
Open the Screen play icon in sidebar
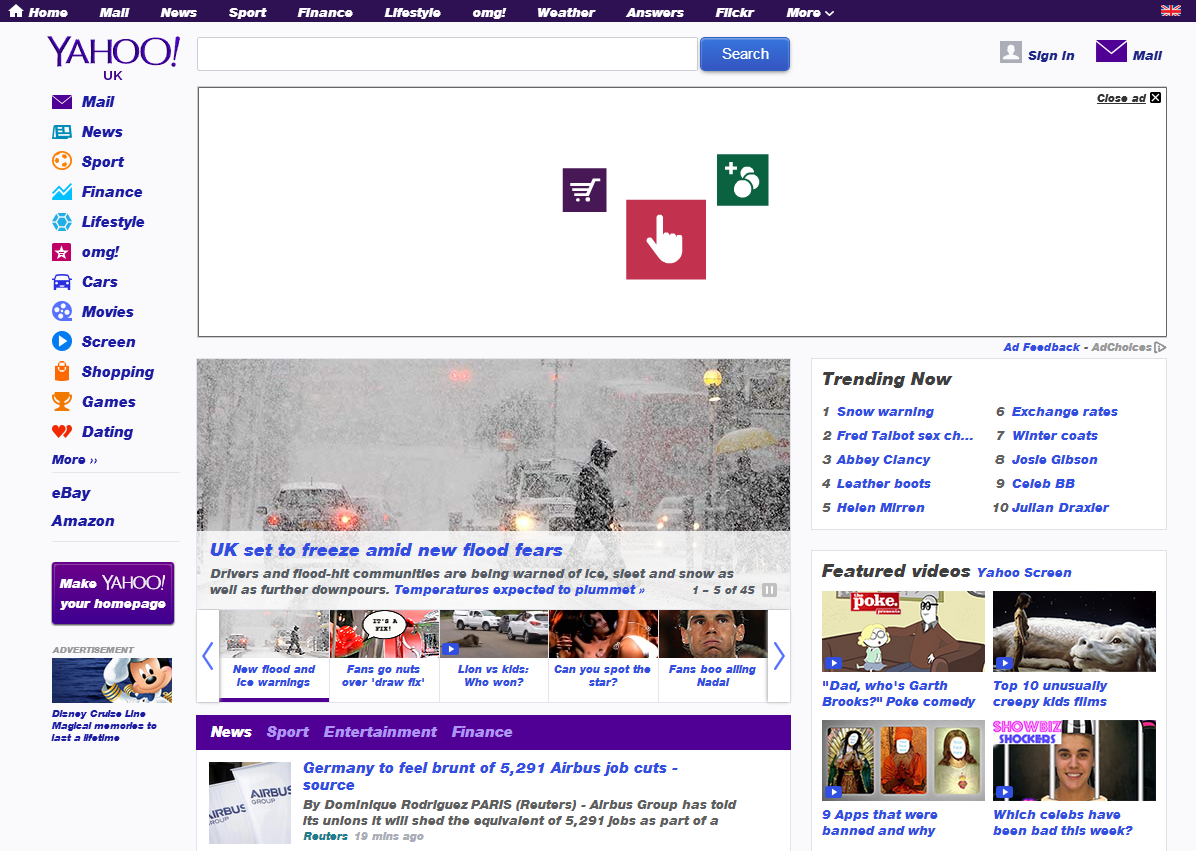(62, 342)
